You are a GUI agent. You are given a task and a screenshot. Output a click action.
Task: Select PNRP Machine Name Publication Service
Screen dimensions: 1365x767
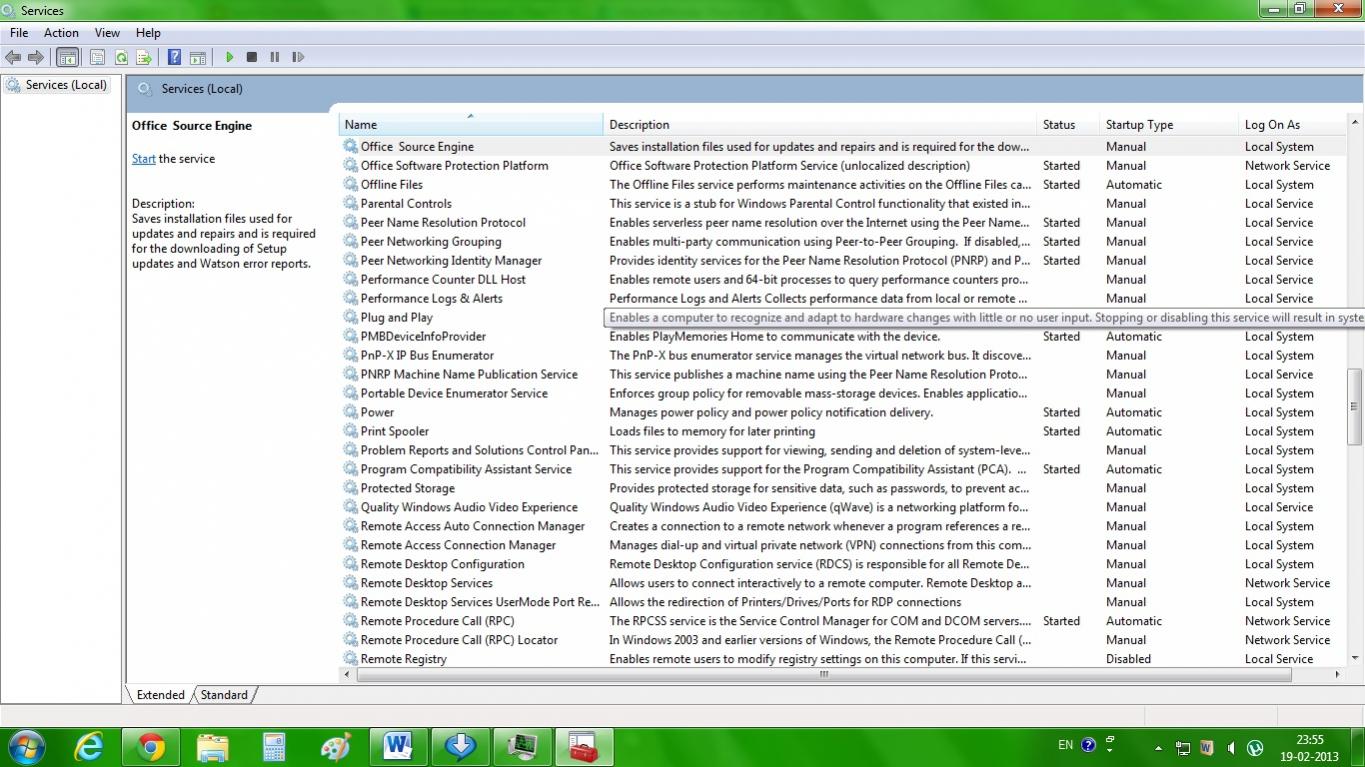(x=469, y=375)
